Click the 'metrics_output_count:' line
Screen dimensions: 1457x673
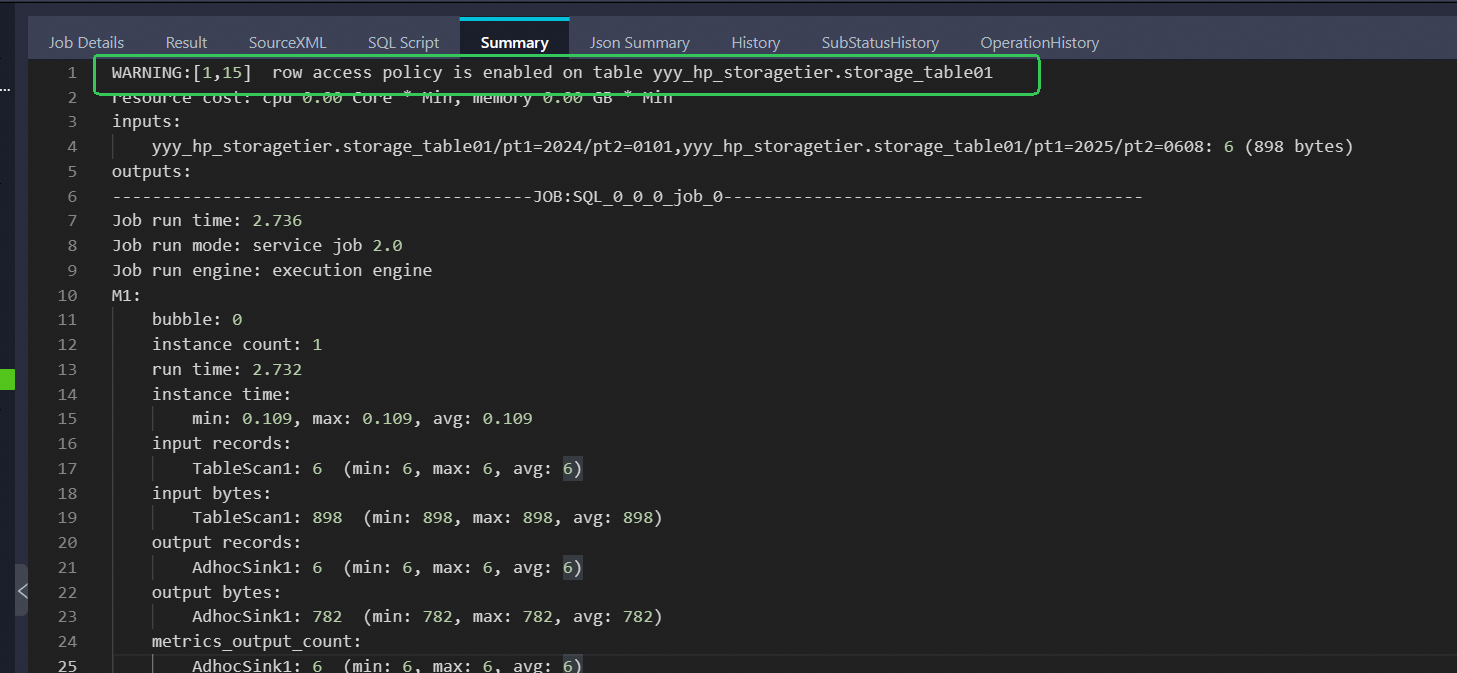(x=257, y=641)
